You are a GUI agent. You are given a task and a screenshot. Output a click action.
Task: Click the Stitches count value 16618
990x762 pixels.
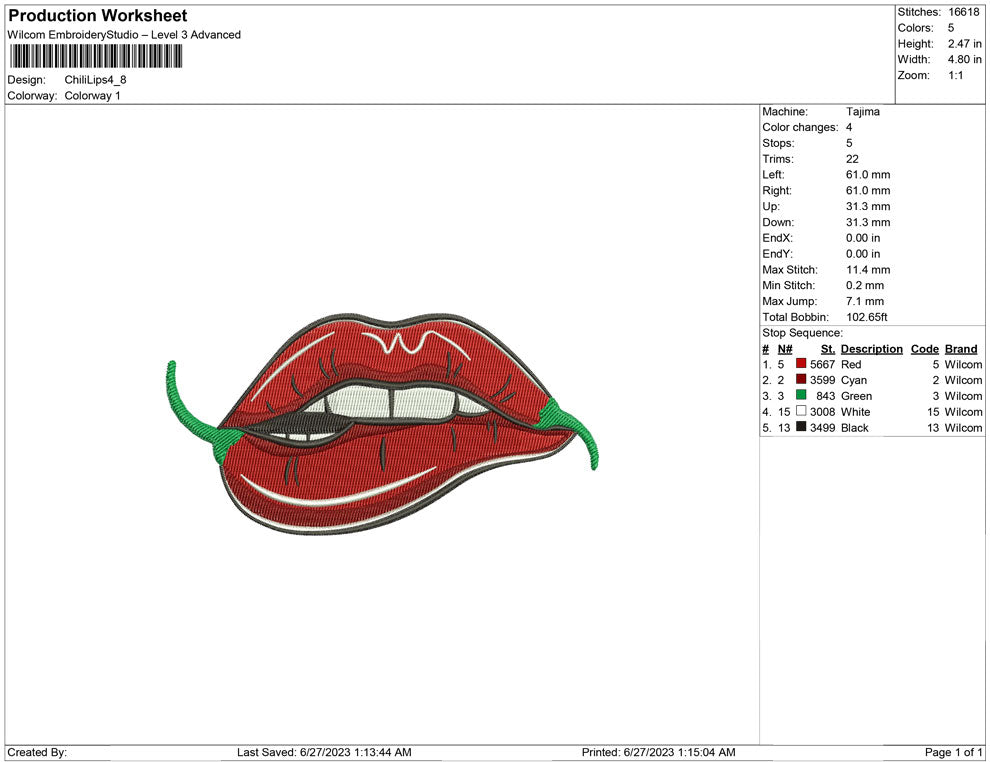966,12
